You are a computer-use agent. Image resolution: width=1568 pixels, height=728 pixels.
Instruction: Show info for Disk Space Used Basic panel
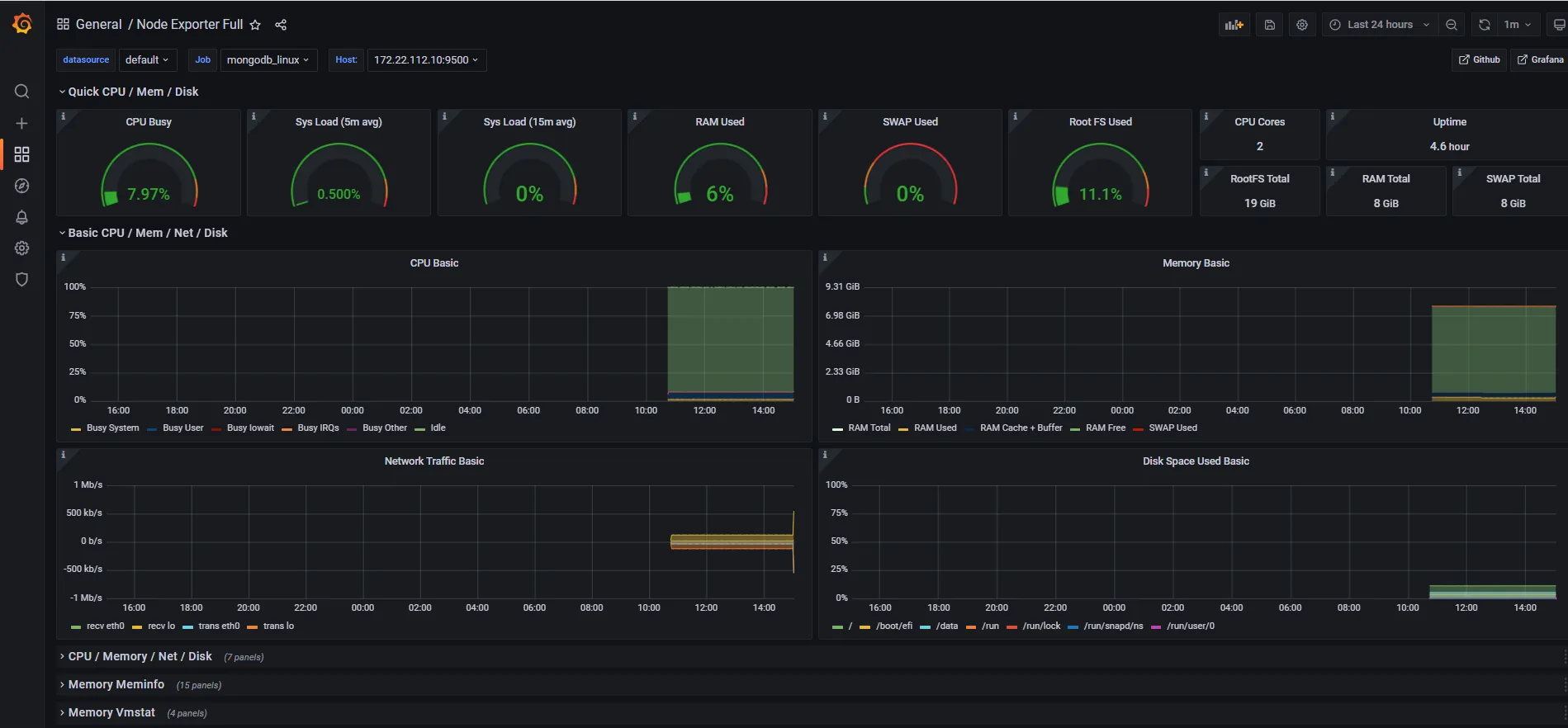(824, 455)
